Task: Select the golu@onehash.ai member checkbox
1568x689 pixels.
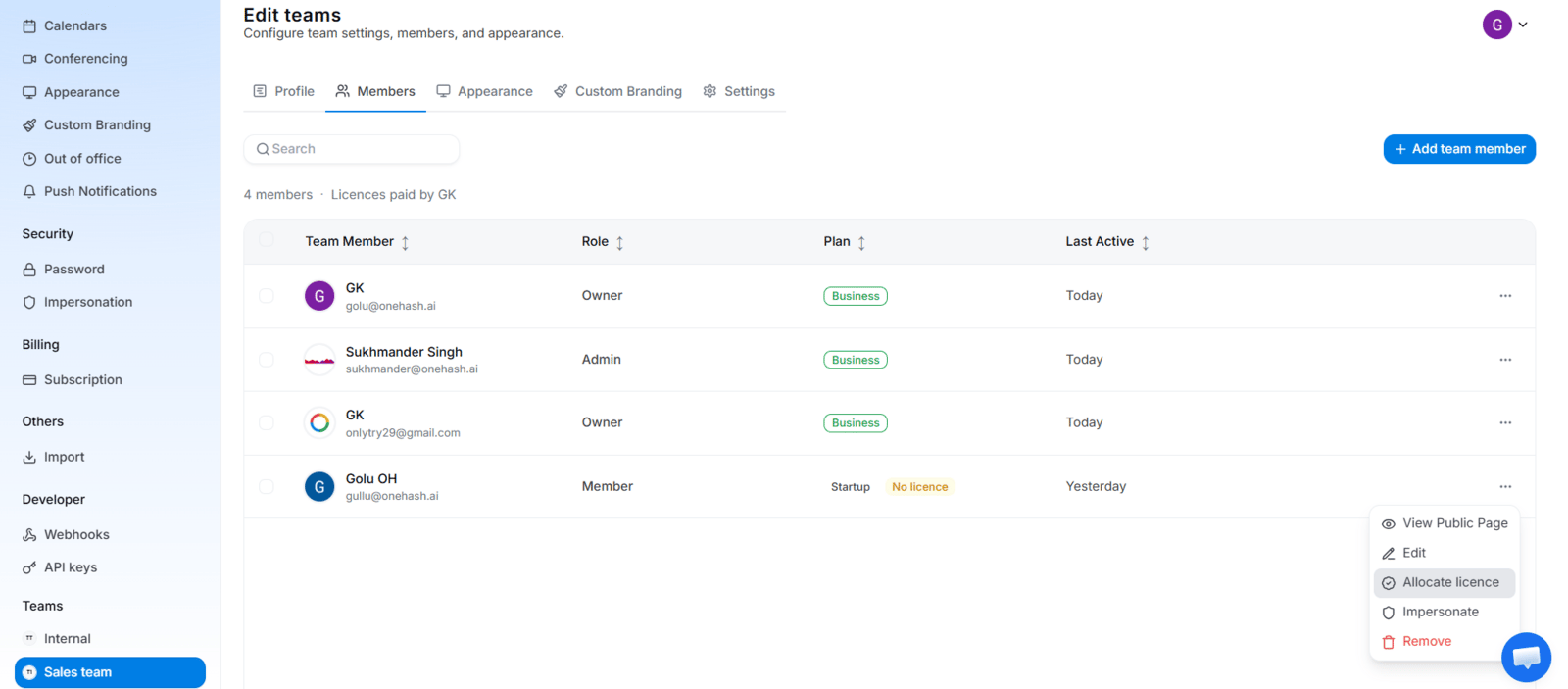Action: (267, 296)
